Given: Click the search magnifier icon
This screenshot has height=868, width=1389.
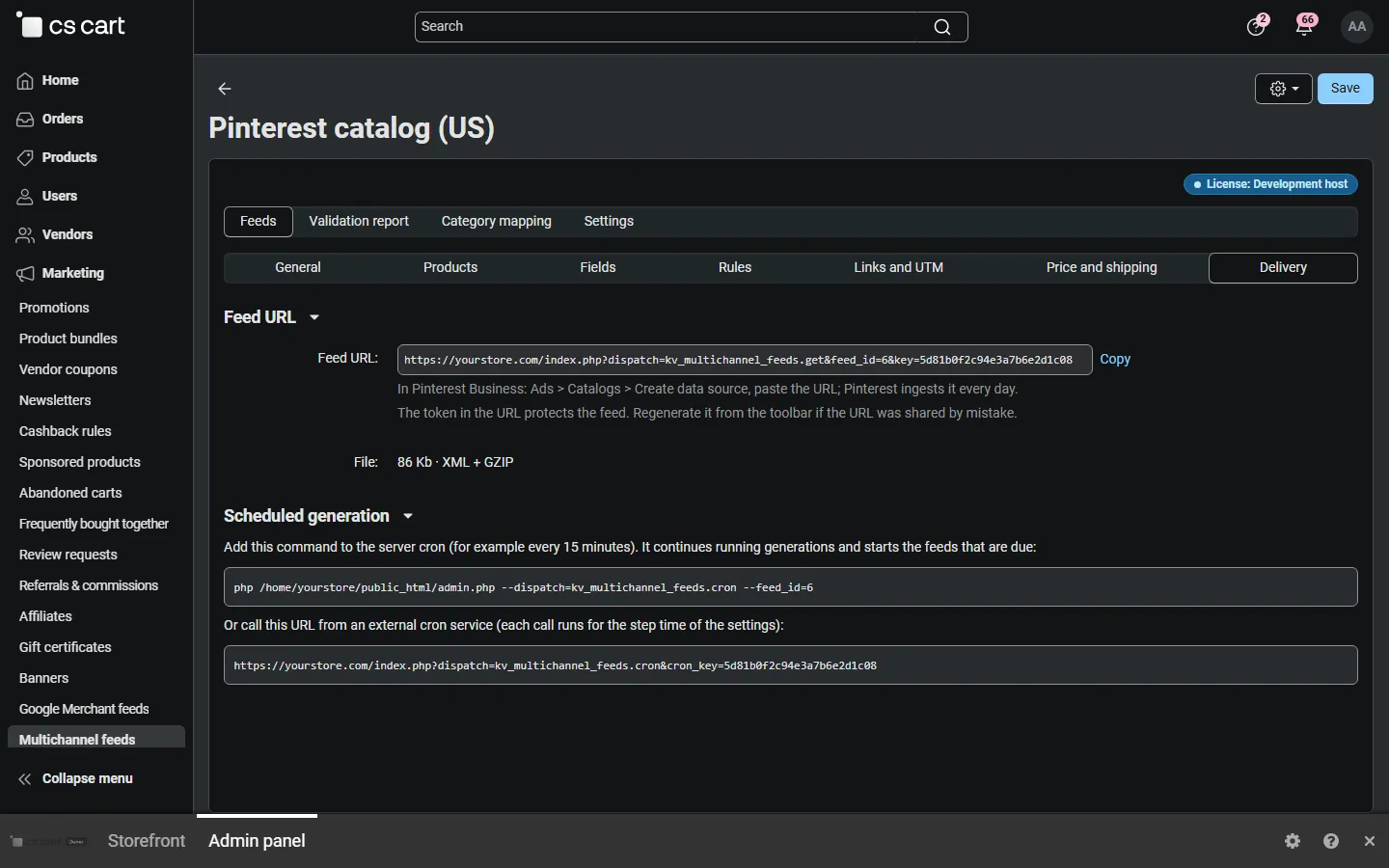Looking at the screenshot, I should 942,27.
